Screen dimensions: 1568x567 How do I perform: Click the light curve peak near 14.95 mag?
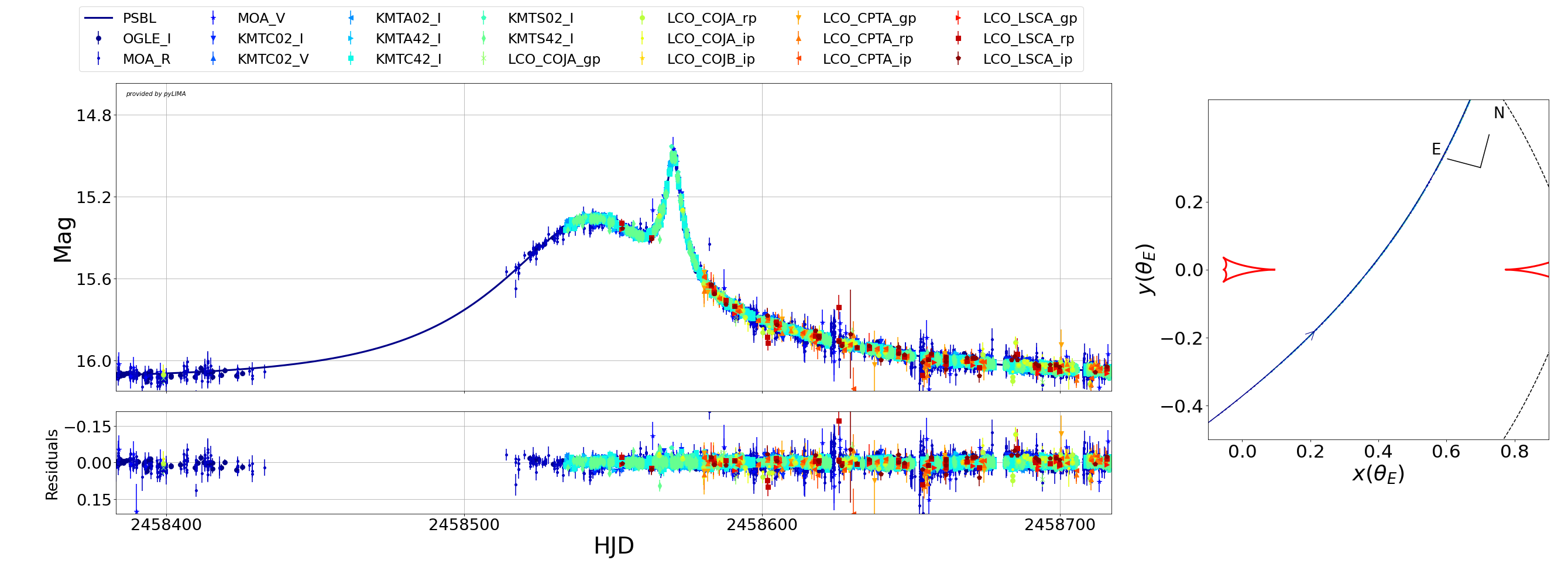point(673,150)
